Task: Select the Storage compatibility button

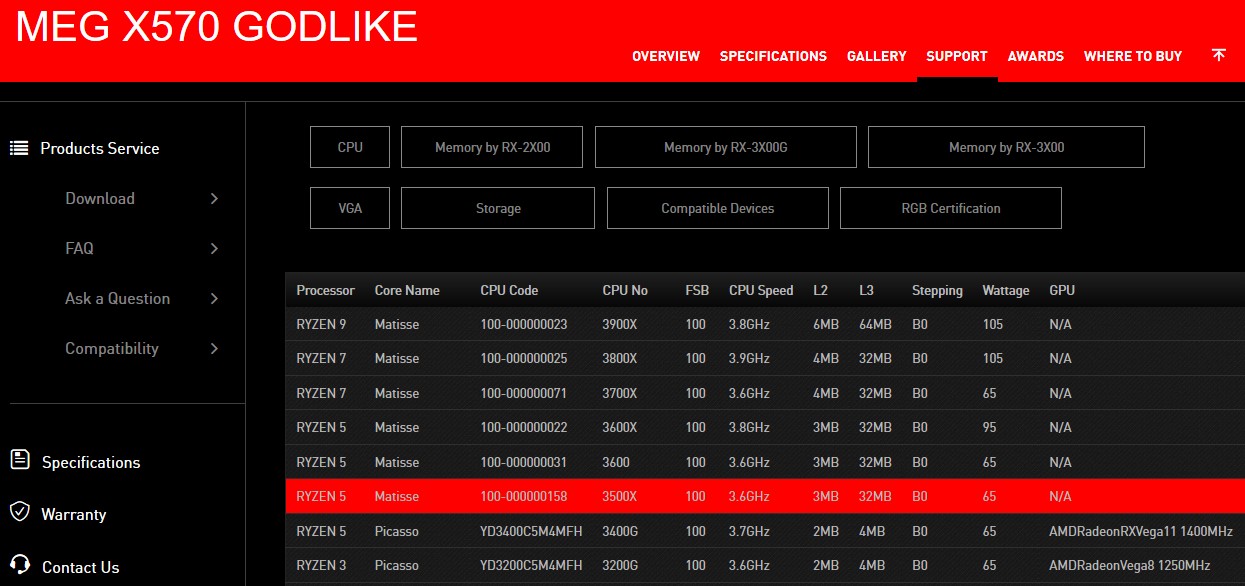Action: click(498, 208)
